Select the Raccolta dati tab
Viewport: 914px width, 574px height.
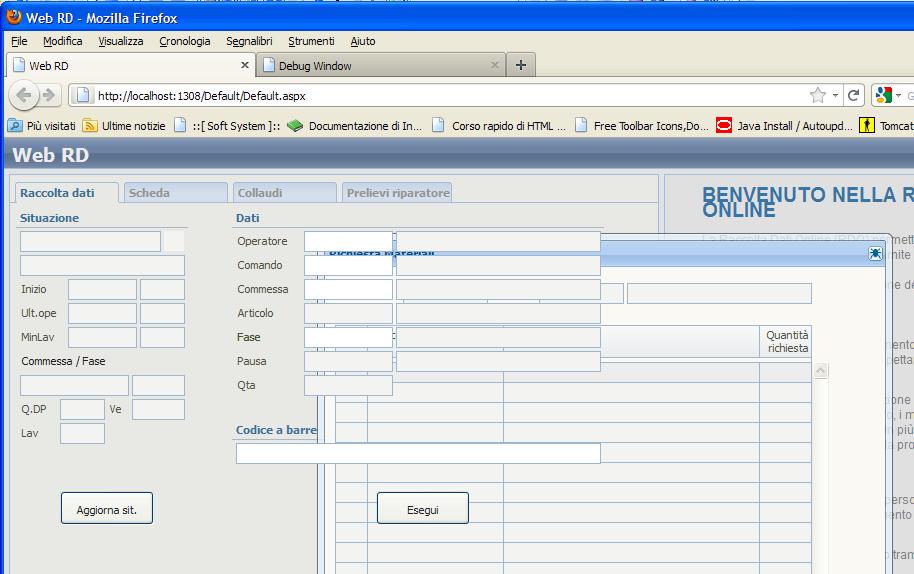click(66, 193)
